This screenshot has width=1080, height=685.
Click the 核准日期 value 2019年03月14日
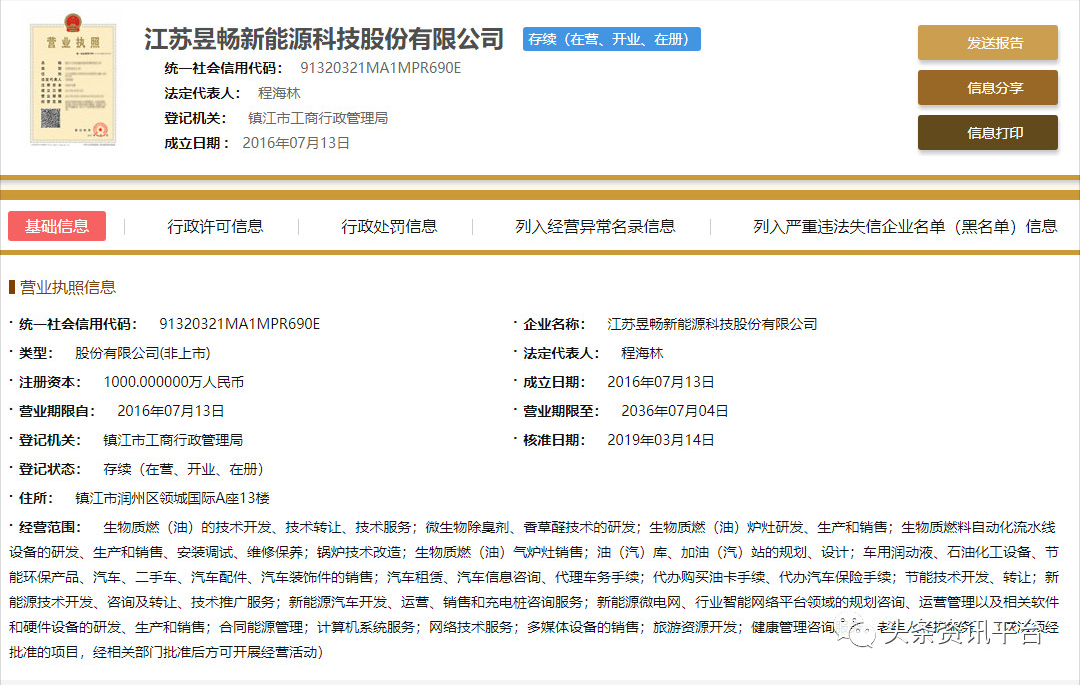point(661,440)
